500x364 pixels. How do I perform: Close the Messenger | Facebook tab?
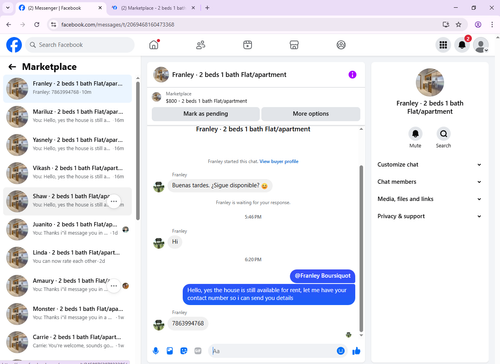(x=100, y=8)
